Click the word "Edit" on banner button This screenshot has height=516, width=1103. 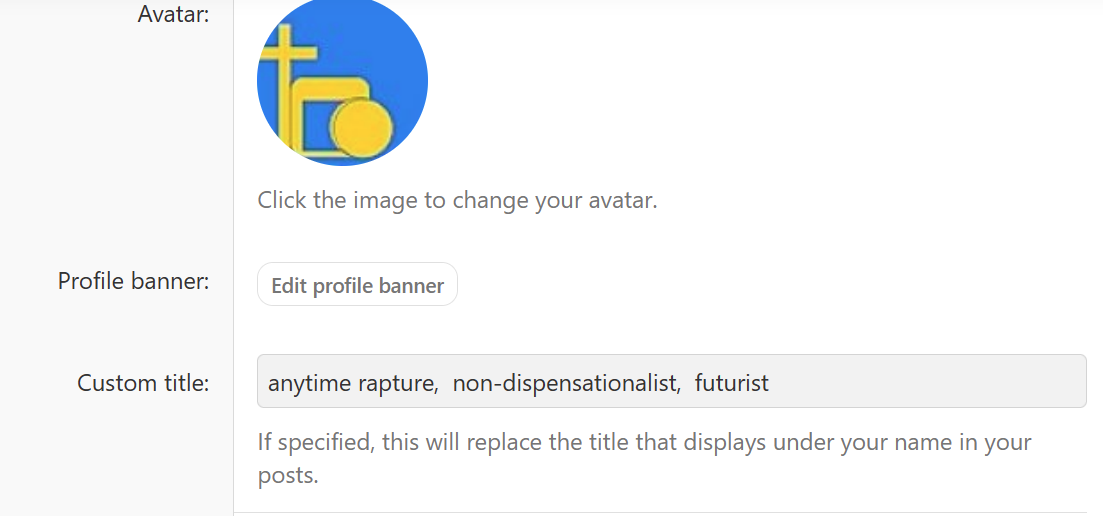click(289, 286)
